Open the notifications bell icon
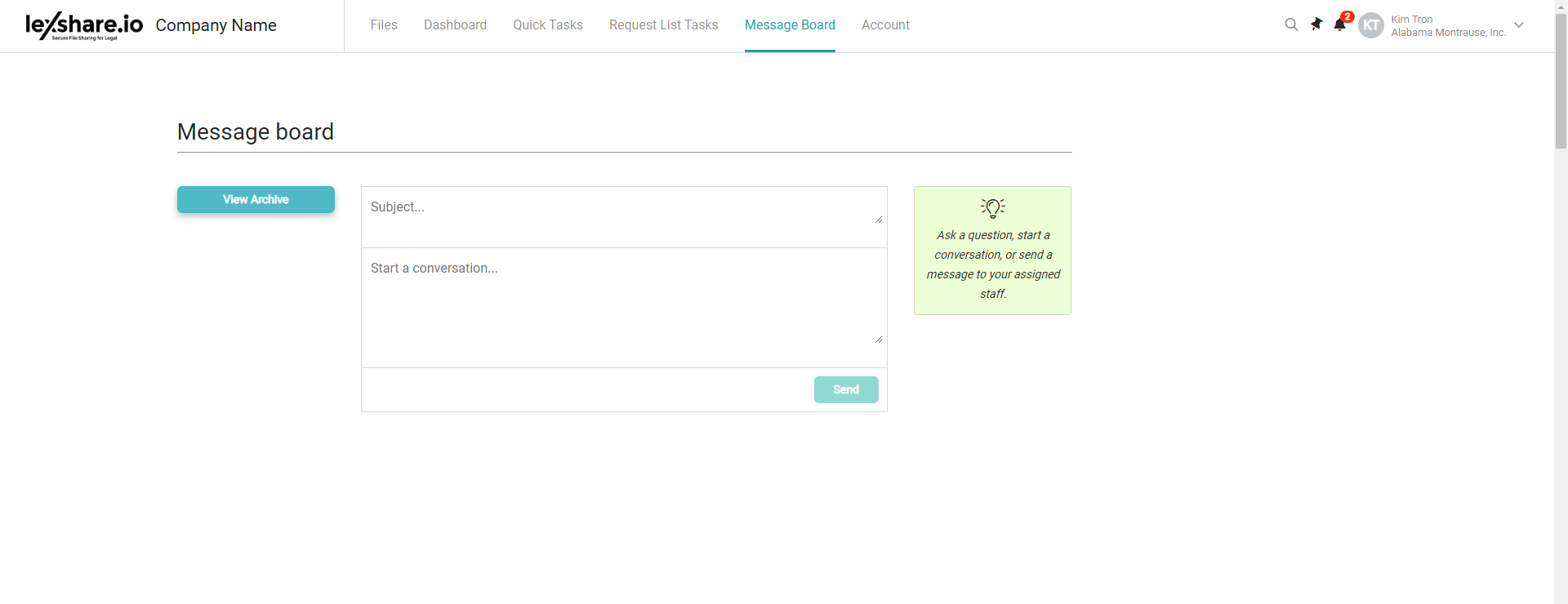The height and width of the screenshot is (604, 1568). click(x=1339, y=24)
